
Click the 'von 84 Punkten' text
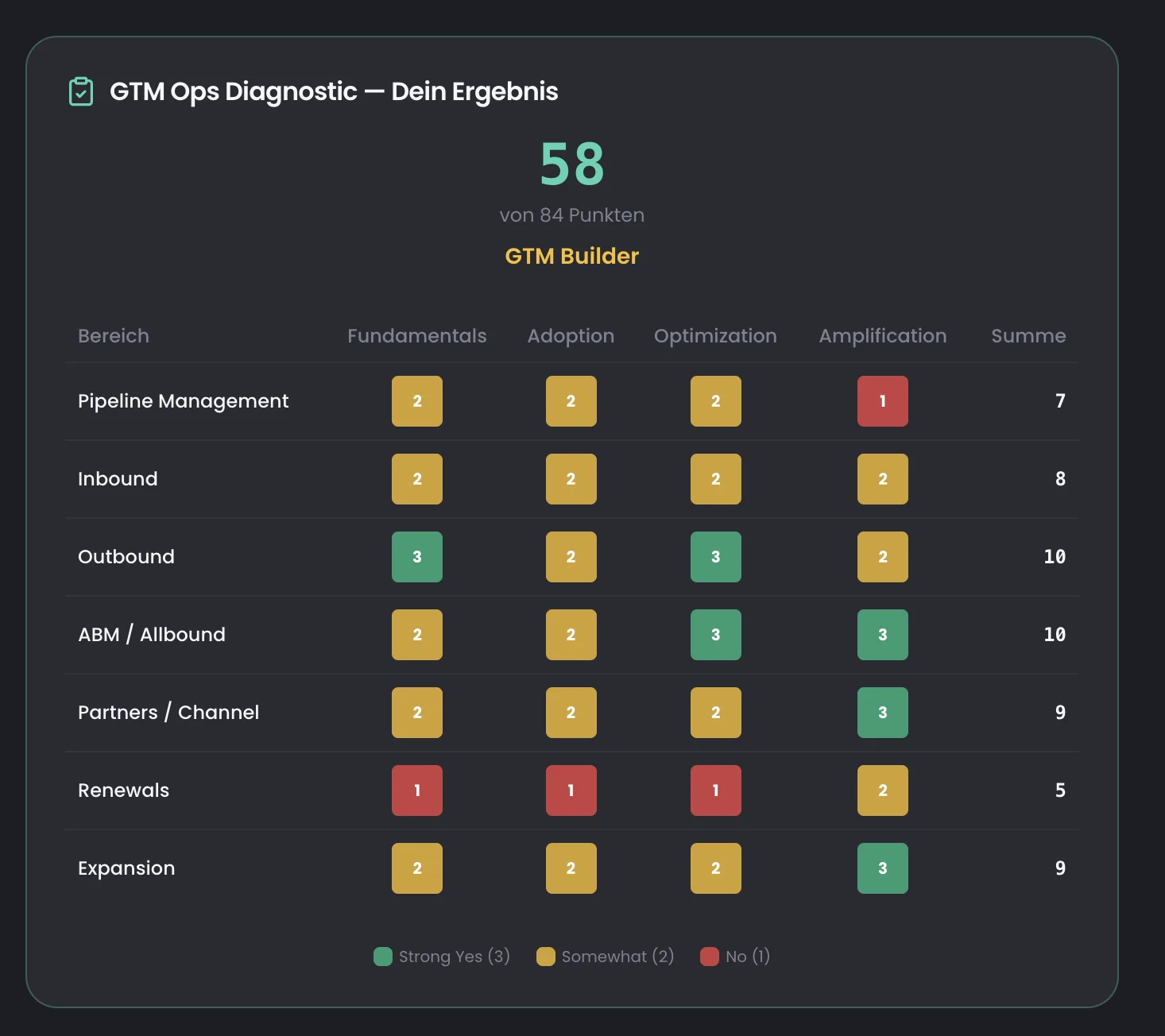pos(572,215)
